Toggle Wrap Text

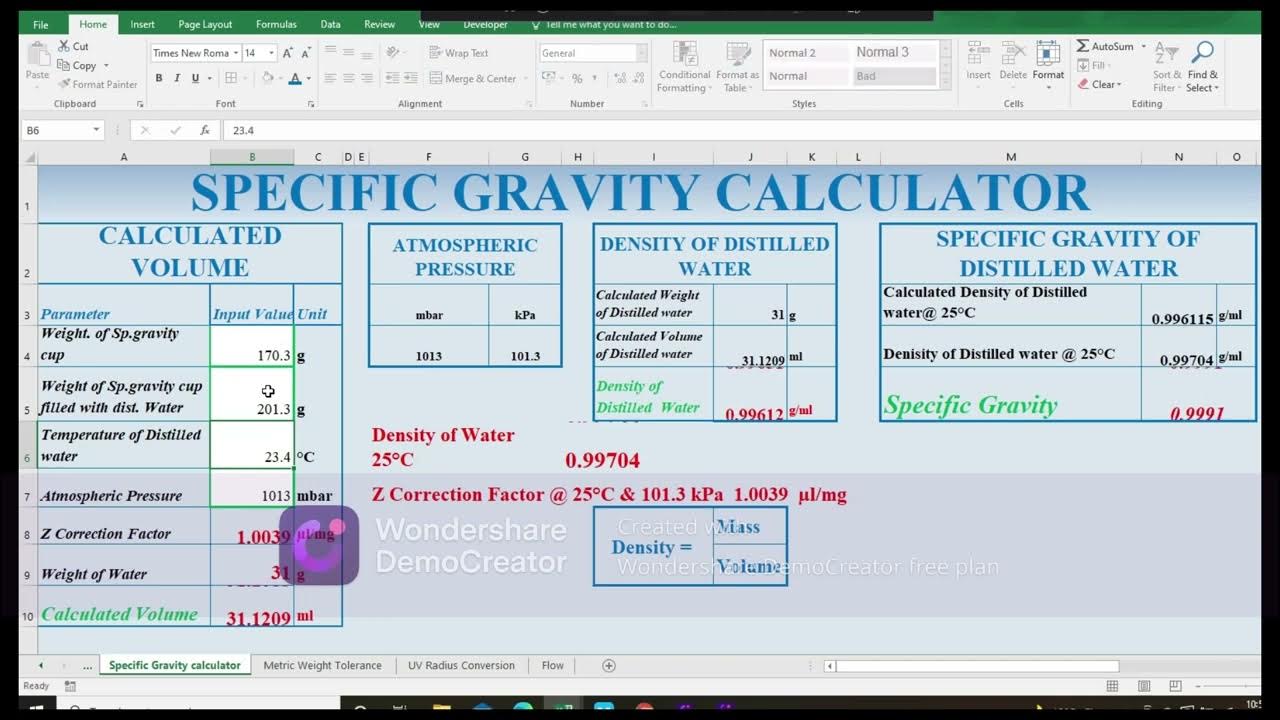coord(459,53)
